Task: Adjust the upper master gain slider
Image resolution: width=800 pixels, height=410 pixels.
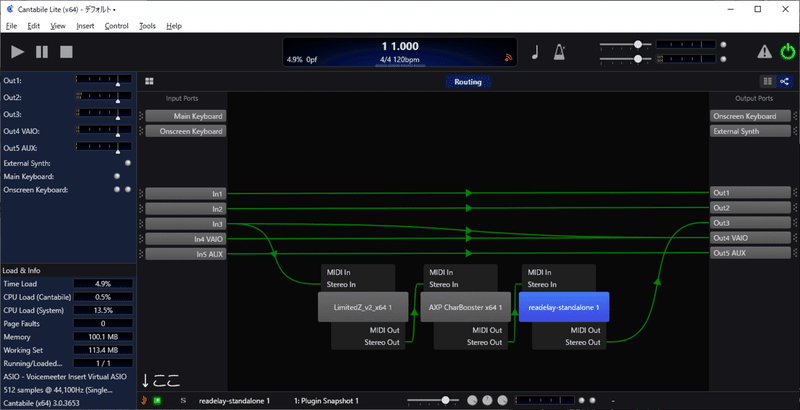Action: tap(638, 45)
